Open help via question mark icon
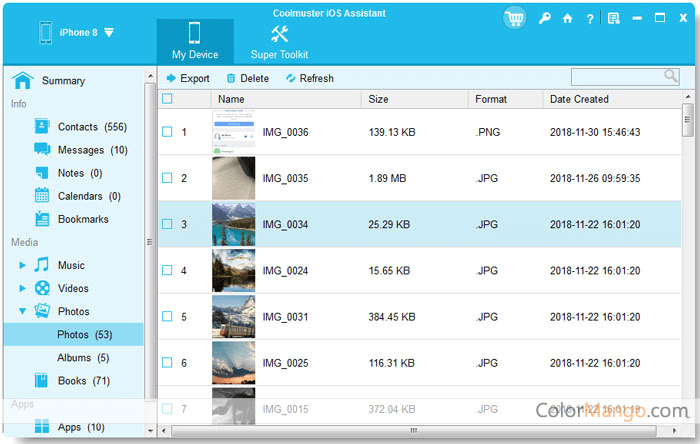This screenshot has width=700, height=444. [x=590, y=18]
